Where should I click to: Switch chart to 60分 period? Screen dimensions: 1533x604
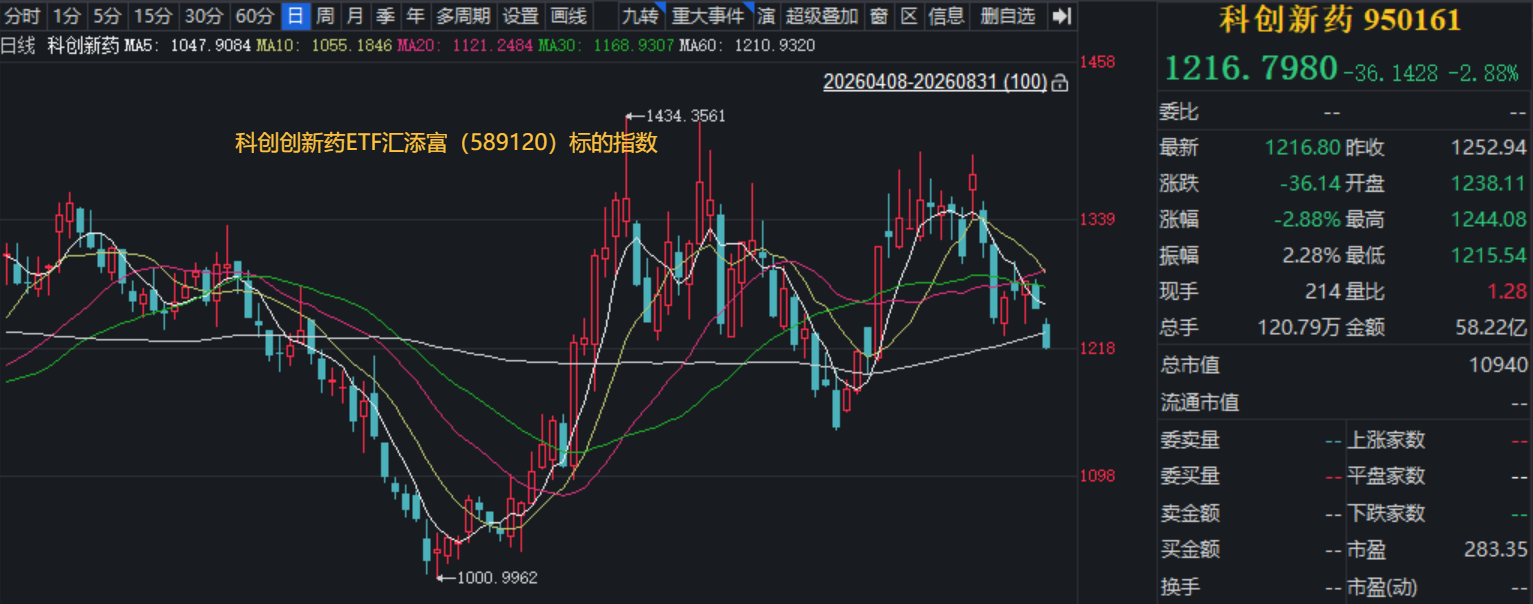254,16
